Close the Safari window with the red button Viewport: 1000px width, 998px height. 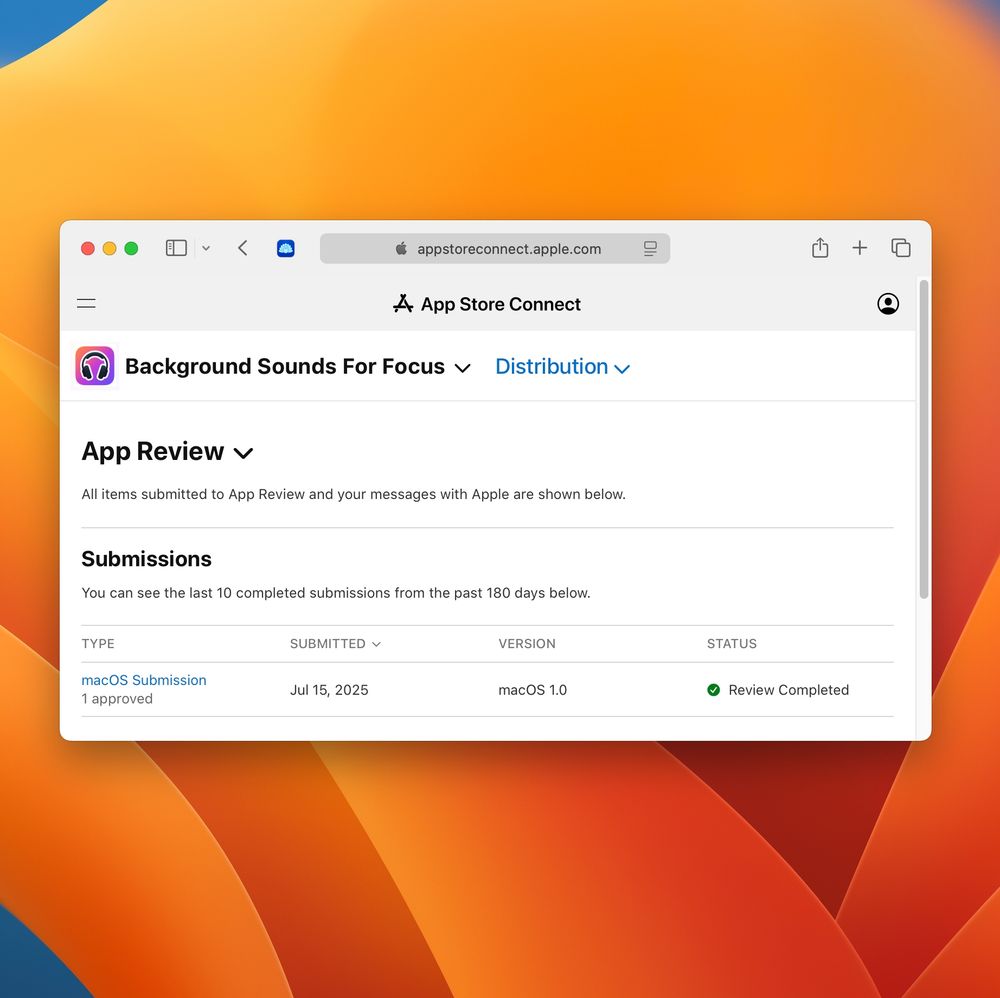point(88,248)
